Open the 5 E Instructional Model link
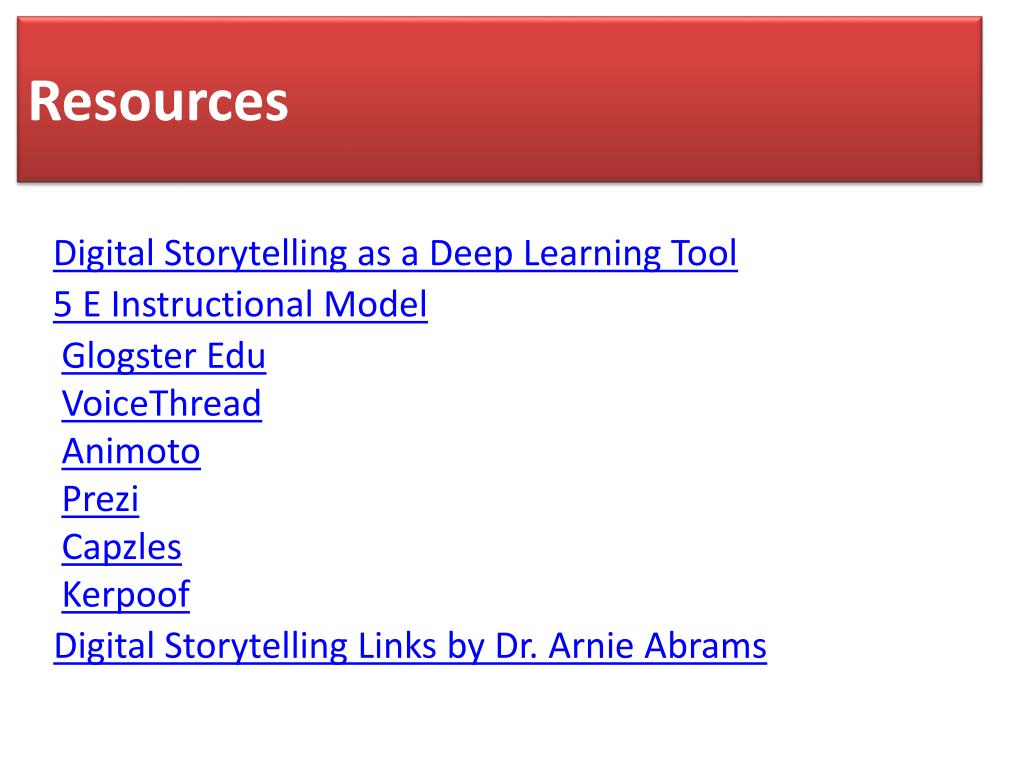The width and height of the screenshot is (1024, 768). pos(240,304)
